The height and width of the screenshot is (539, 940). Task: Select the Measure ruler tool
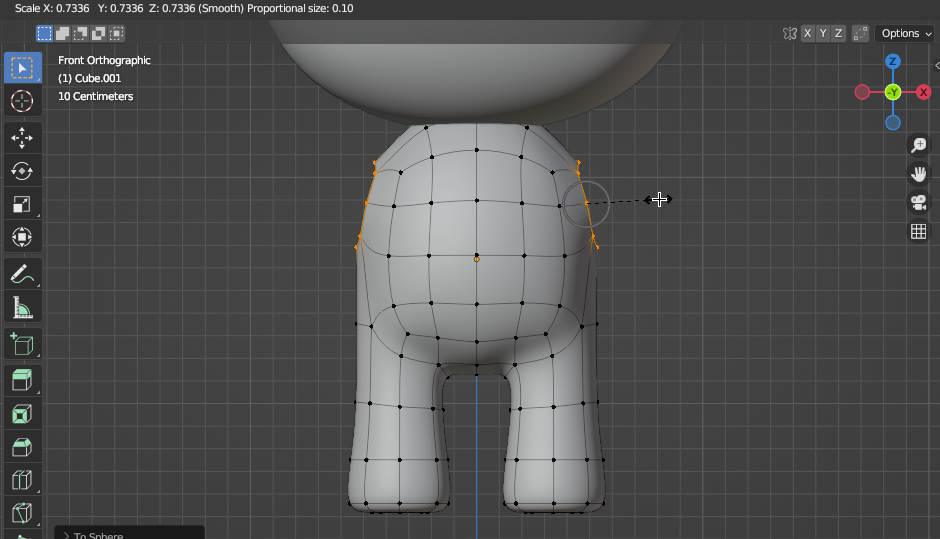point(22,307)
